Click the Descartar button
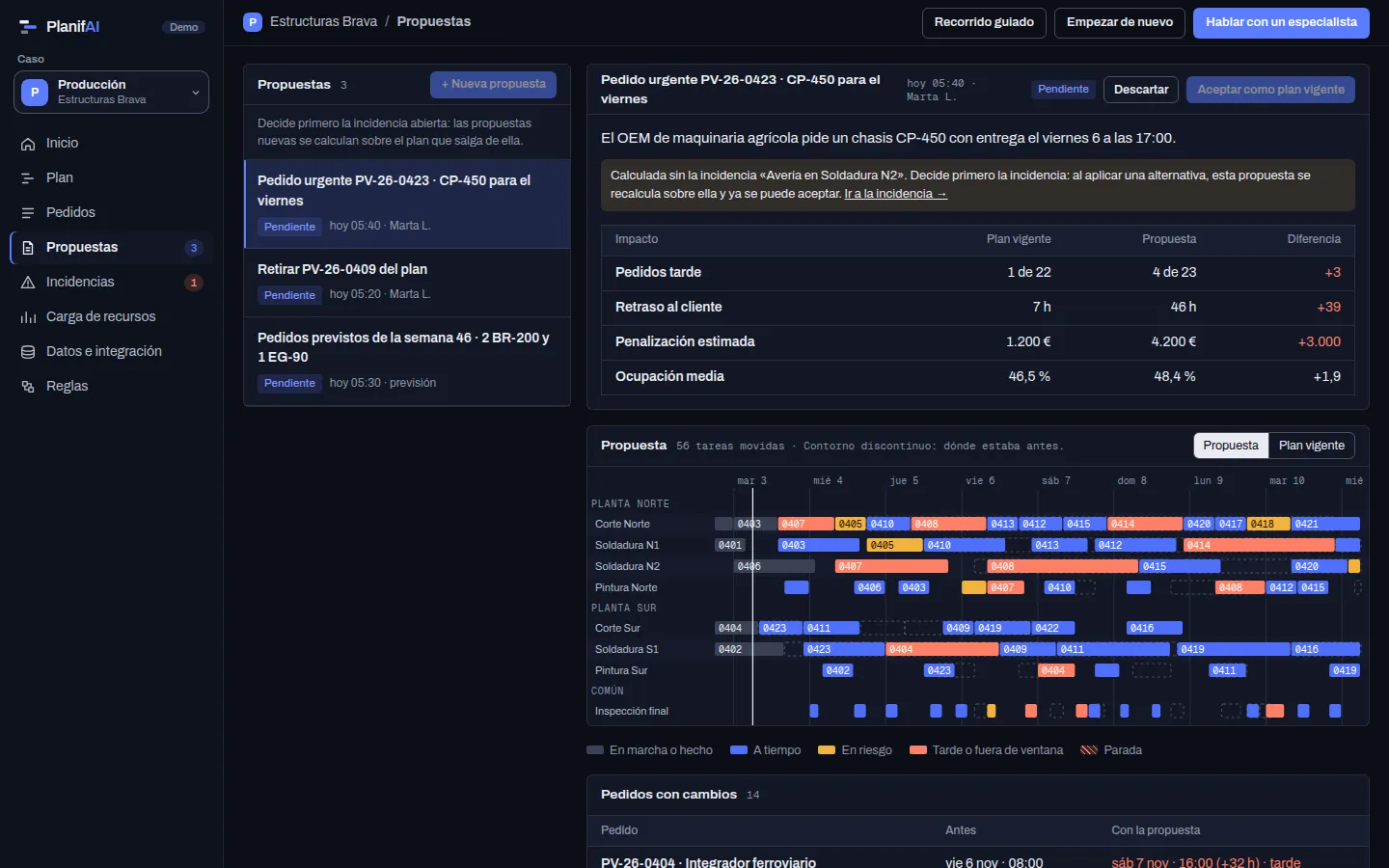The width and height of the screenshot is (1389, 868). coord(1141,90)
